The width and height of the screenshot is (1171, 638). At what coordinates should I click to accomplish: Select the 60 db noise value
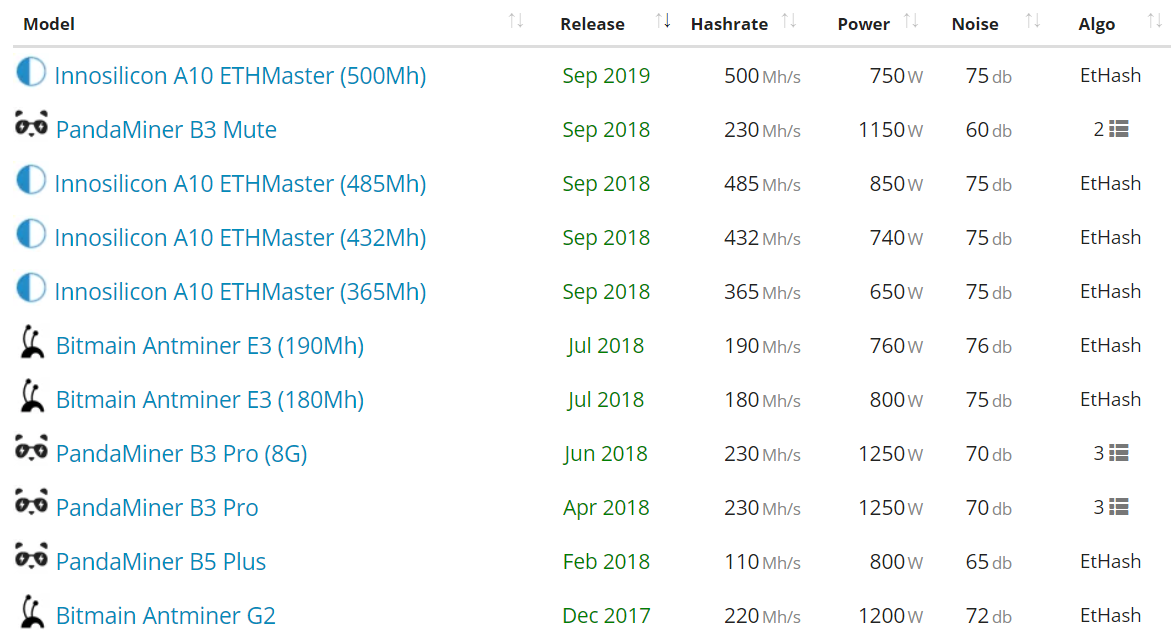point(989,129)
